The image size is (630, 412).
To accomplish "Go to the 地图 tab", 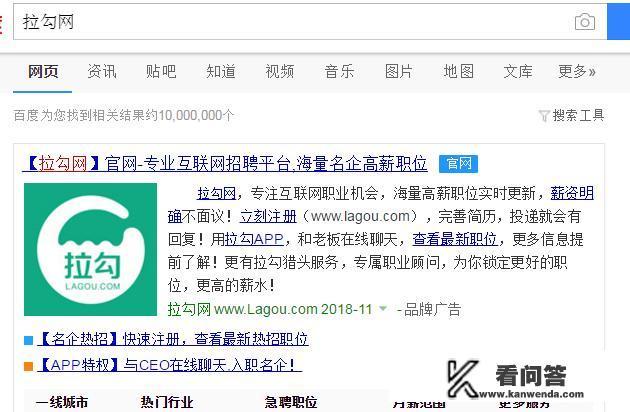I will (458, 72).
